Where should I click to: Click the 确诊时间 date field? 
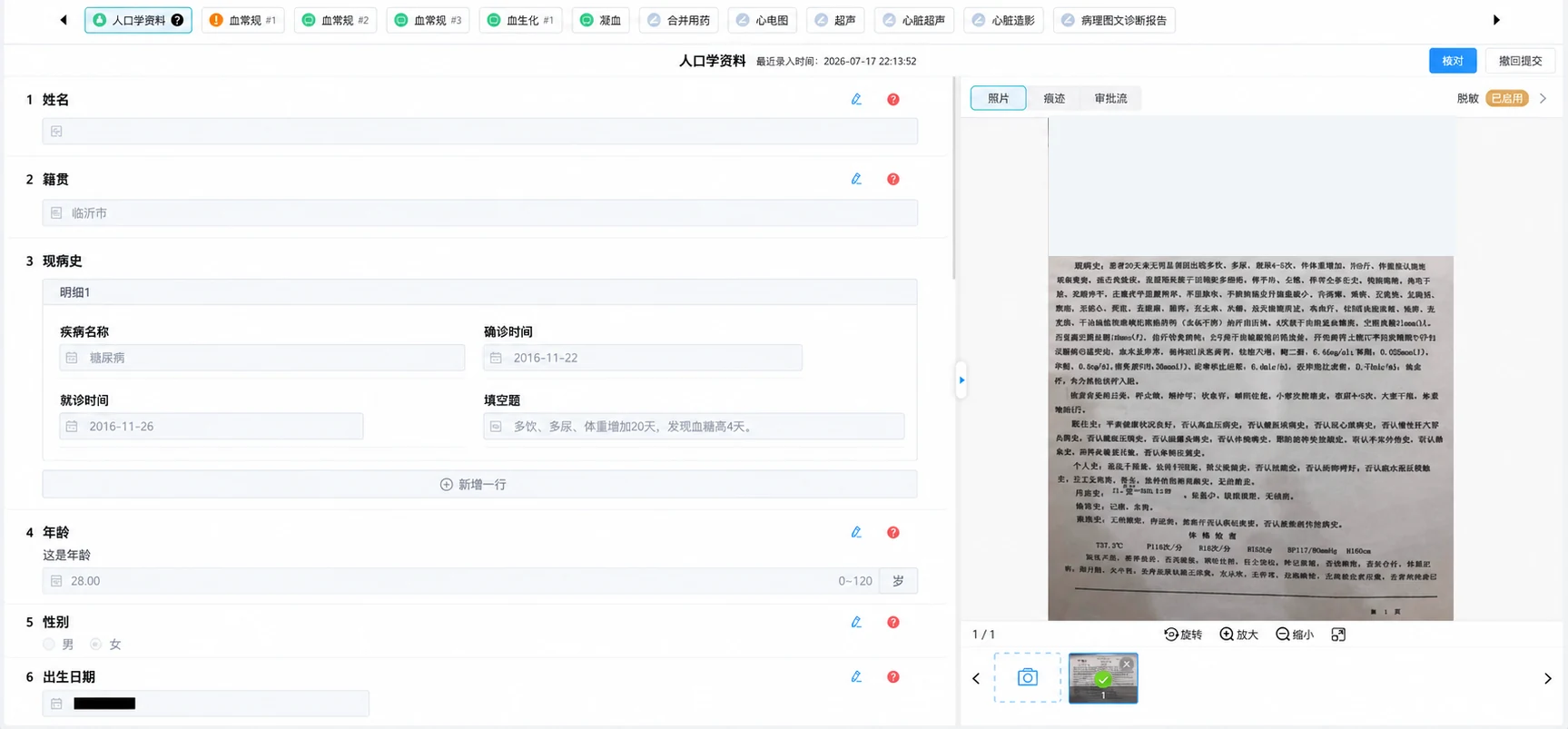pos(643,358)
